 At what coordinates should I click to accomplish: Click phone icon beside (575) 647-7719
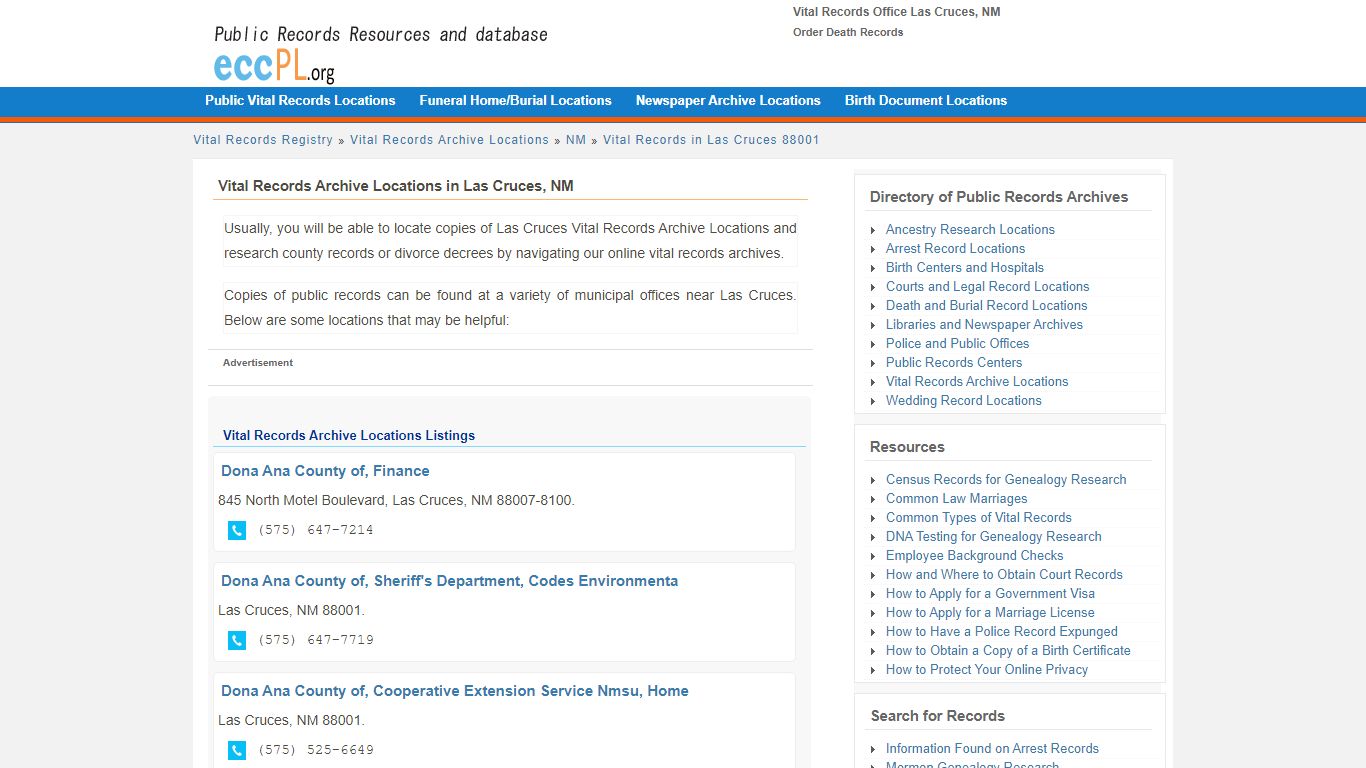[237, 640]
